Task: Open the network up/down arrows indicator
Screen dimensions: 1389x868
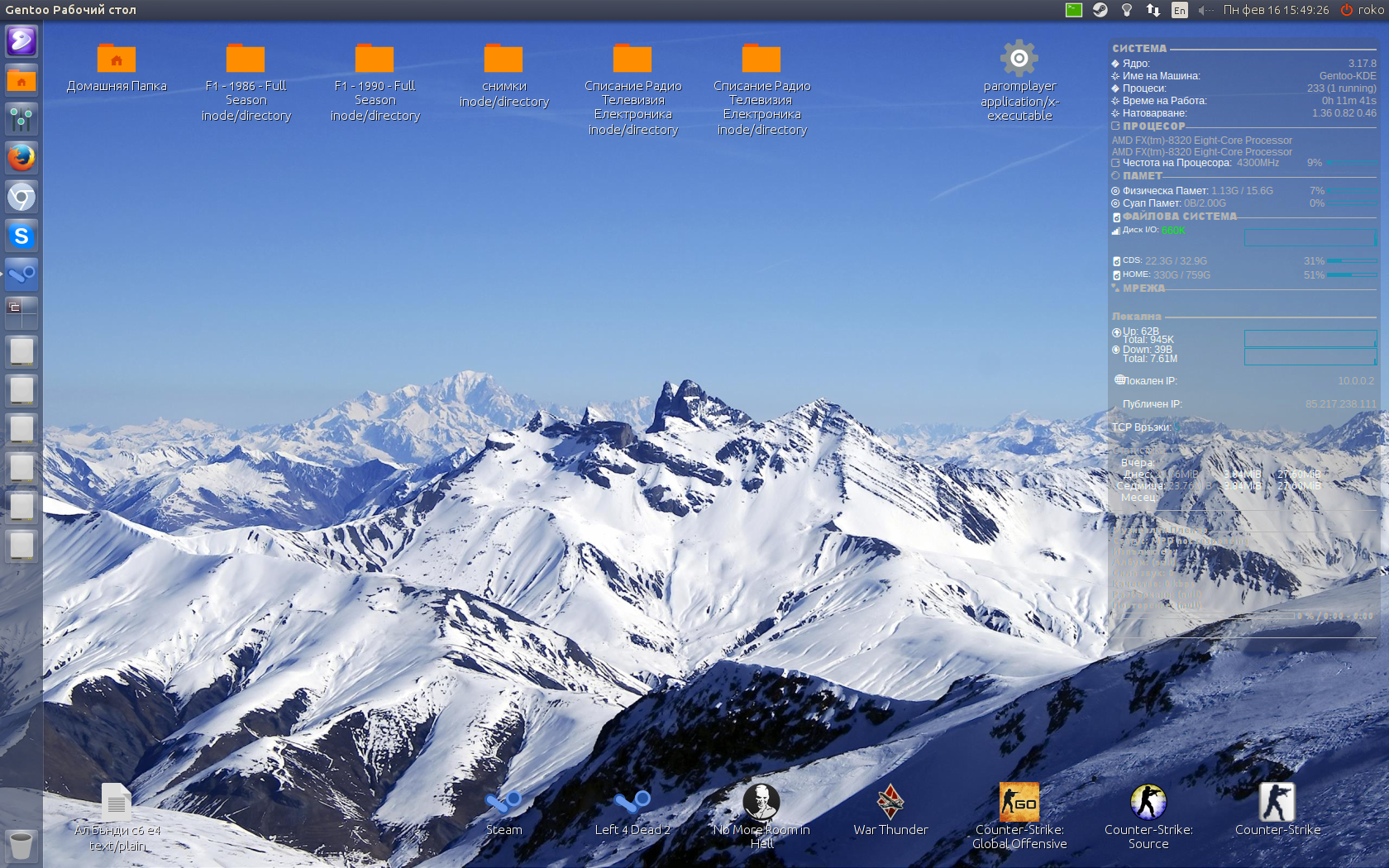Action: click(x=1153, y=10)
